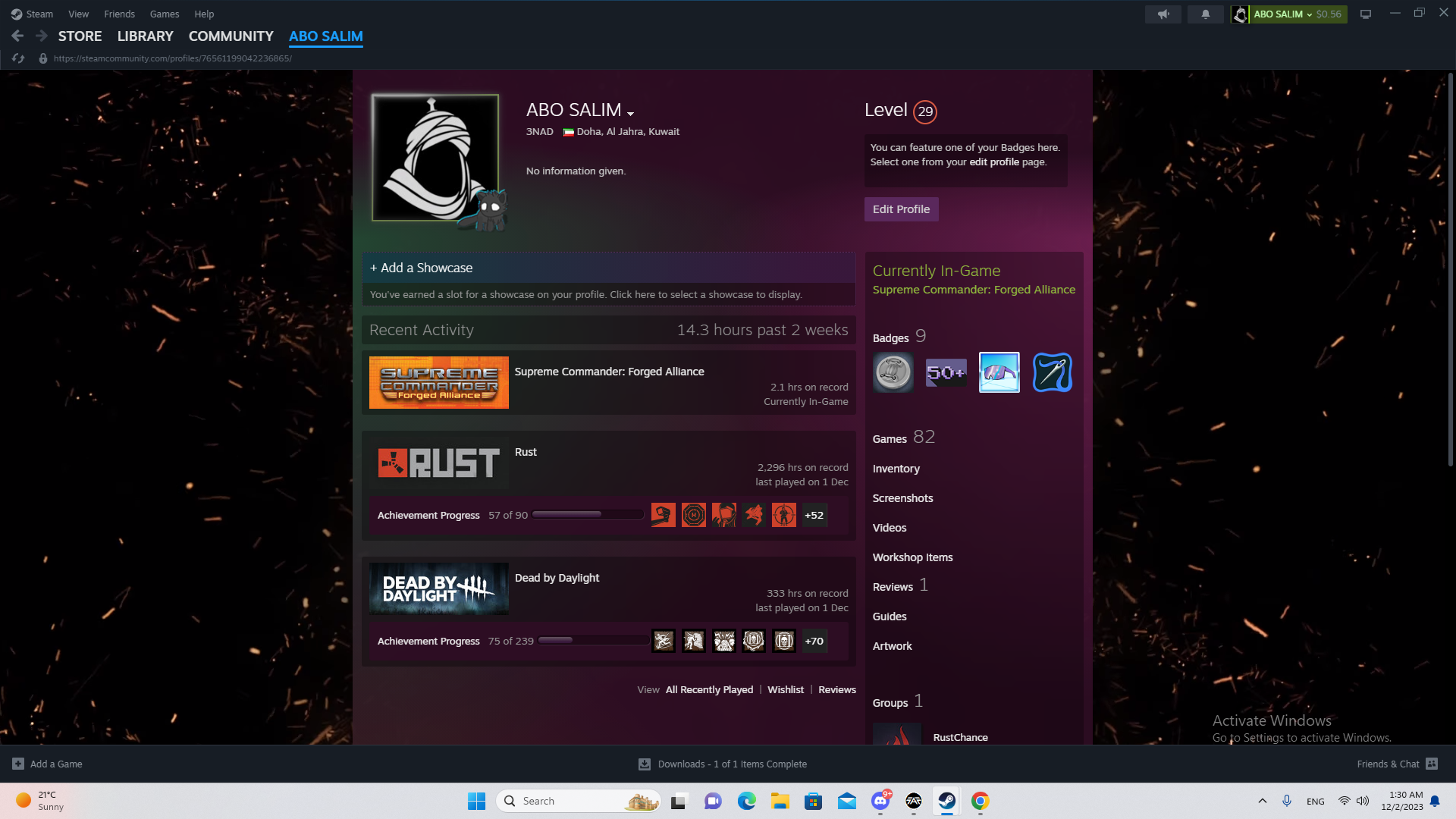Go to the COMMUNITY tab
The width and height of the screenshot is (1456, 819).
(x=231, y=36)
